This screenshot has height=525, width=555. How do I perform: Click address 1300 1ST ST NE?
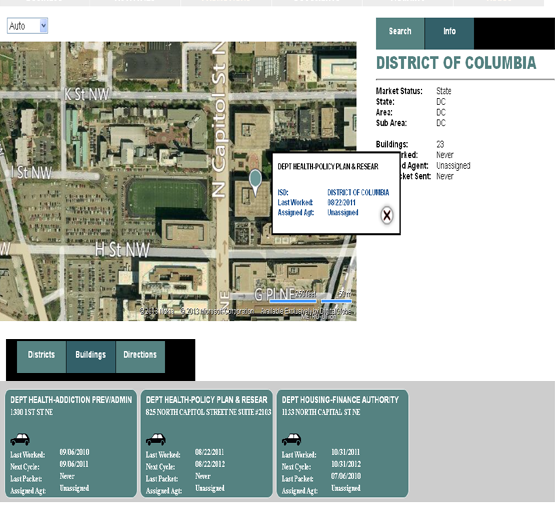(32, 412)
